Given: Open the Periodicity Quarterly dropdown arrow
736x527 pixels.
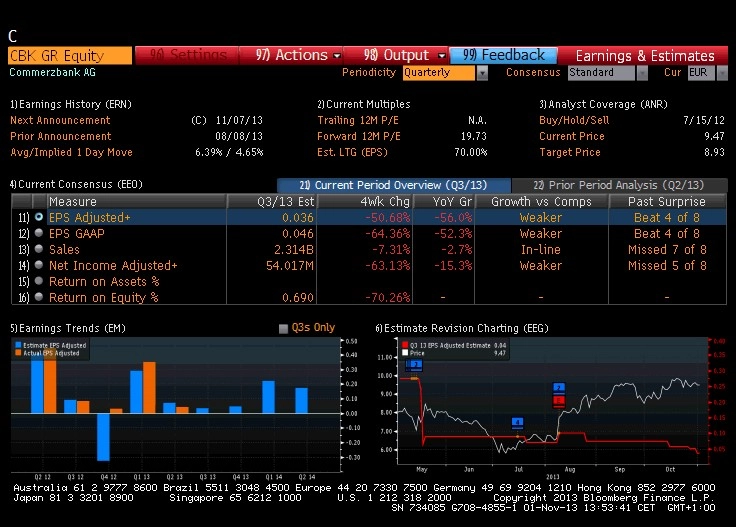Looking at the screenshot, I should pyautogui.click(x=482, y=73).
